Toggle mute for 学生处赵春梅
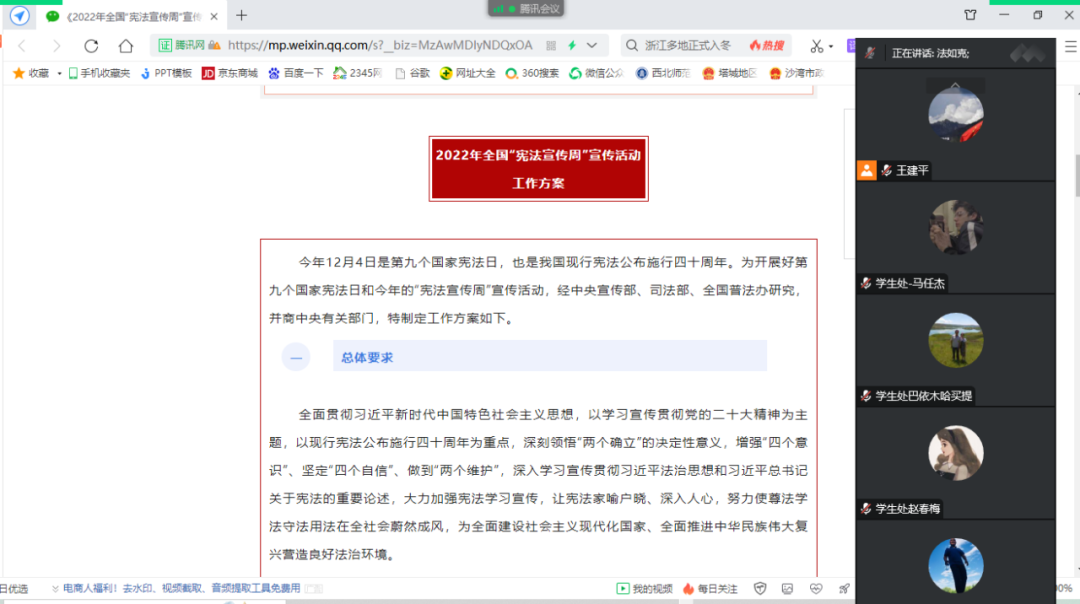Screen dimensions: 1080x604 pos(866,508)
